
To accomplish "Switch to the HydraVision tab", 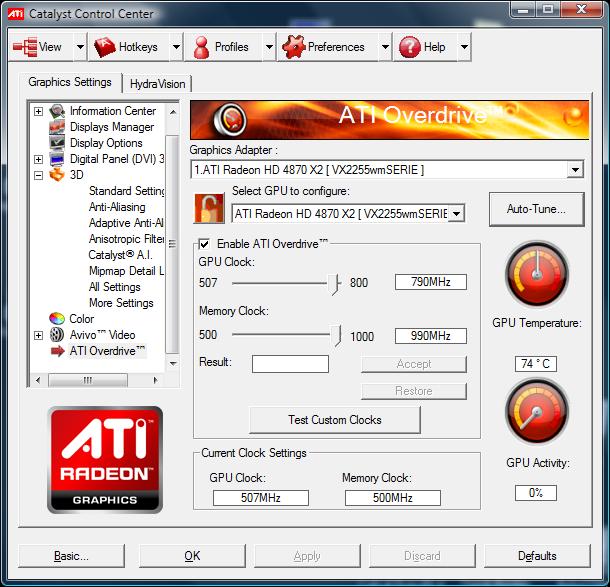I will (x=157, y=84).
